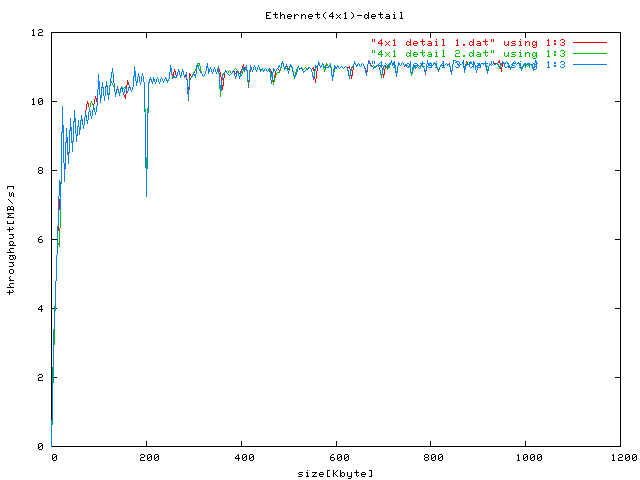Click y-axis tick label 10

(37, 102)
